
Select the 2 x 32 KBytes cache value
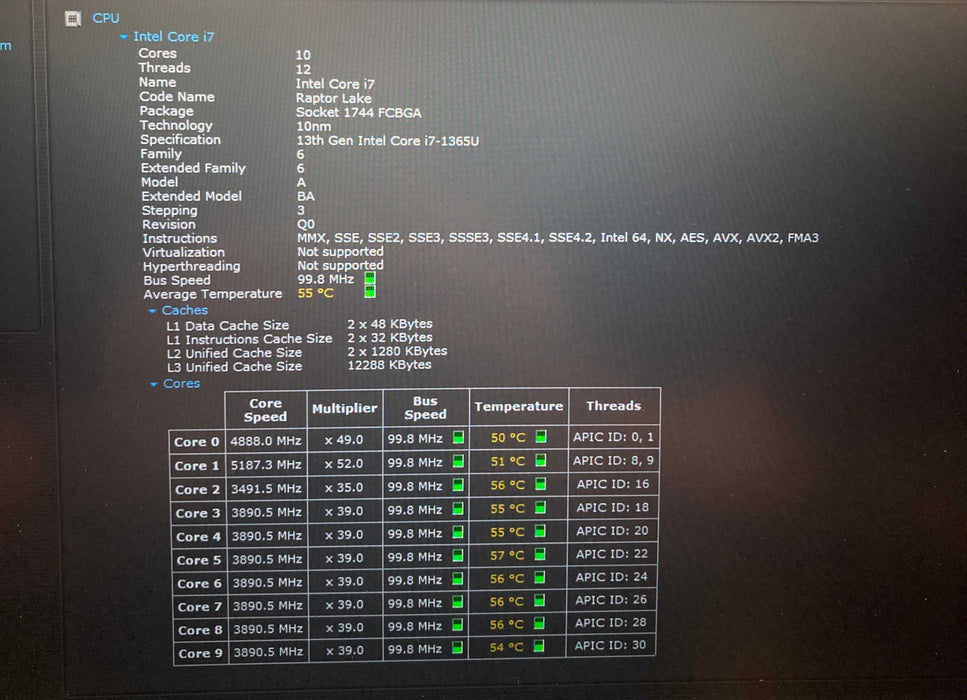click(x=390, y=338)
